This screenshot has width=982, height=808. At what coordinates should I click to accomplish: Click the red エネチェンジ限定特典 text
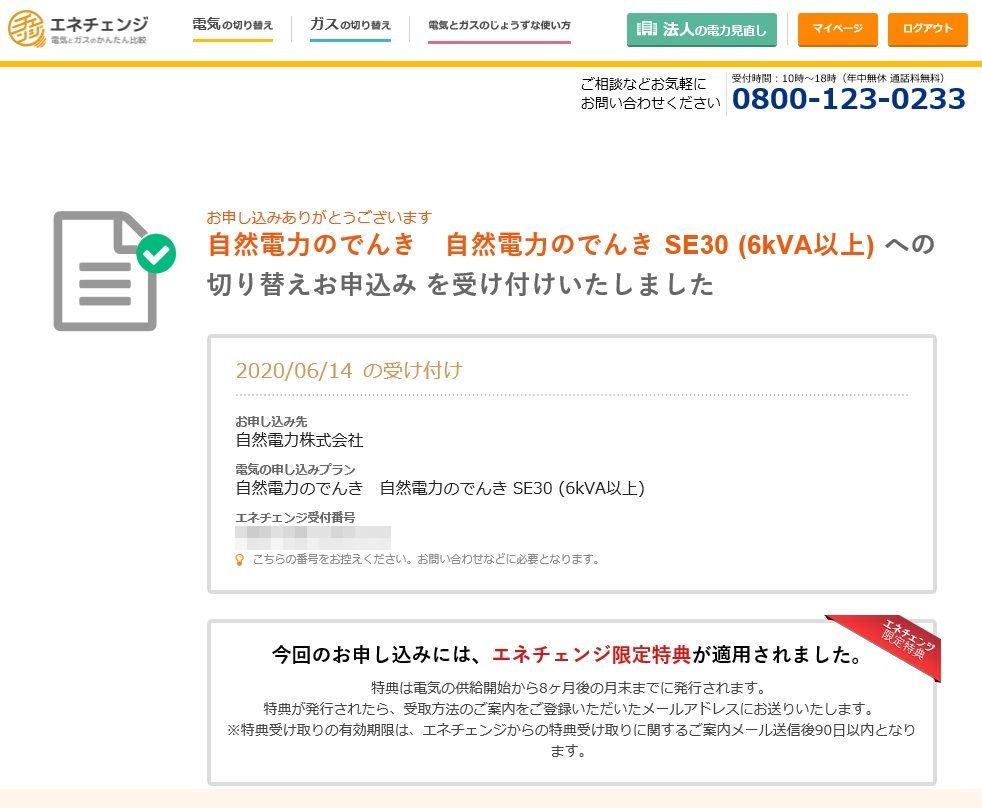click(x=591, y=655)
